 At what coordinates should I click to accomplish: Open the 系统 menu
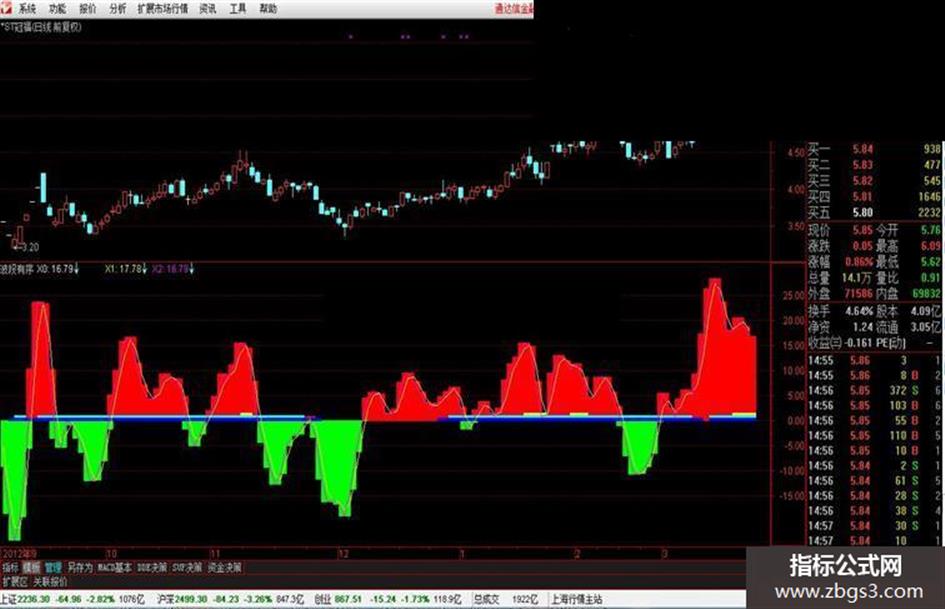pos(27,8)
